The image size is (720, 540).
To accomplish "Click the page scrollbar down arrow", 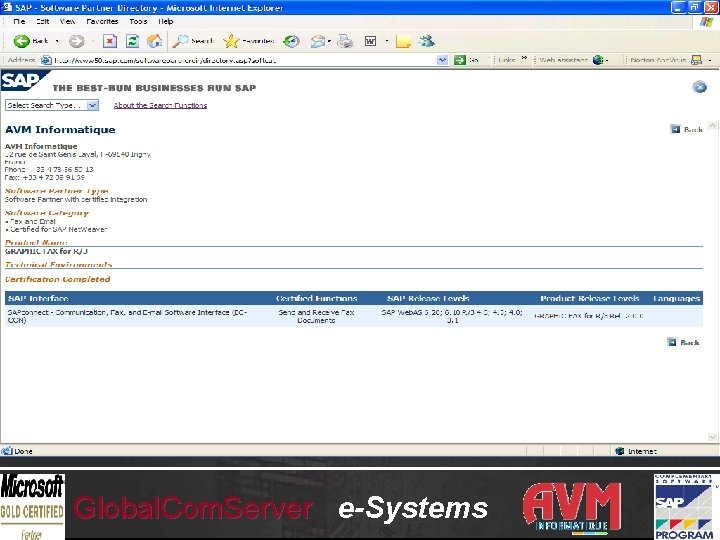I will point(713,437).
